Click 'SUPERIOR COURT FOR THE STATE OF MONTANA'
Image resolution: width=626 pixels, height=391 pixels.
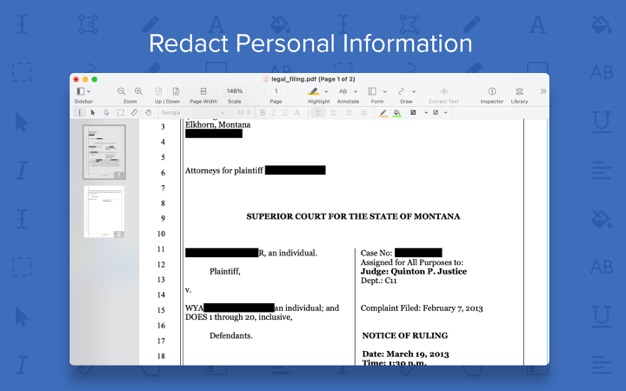[353, 216]
